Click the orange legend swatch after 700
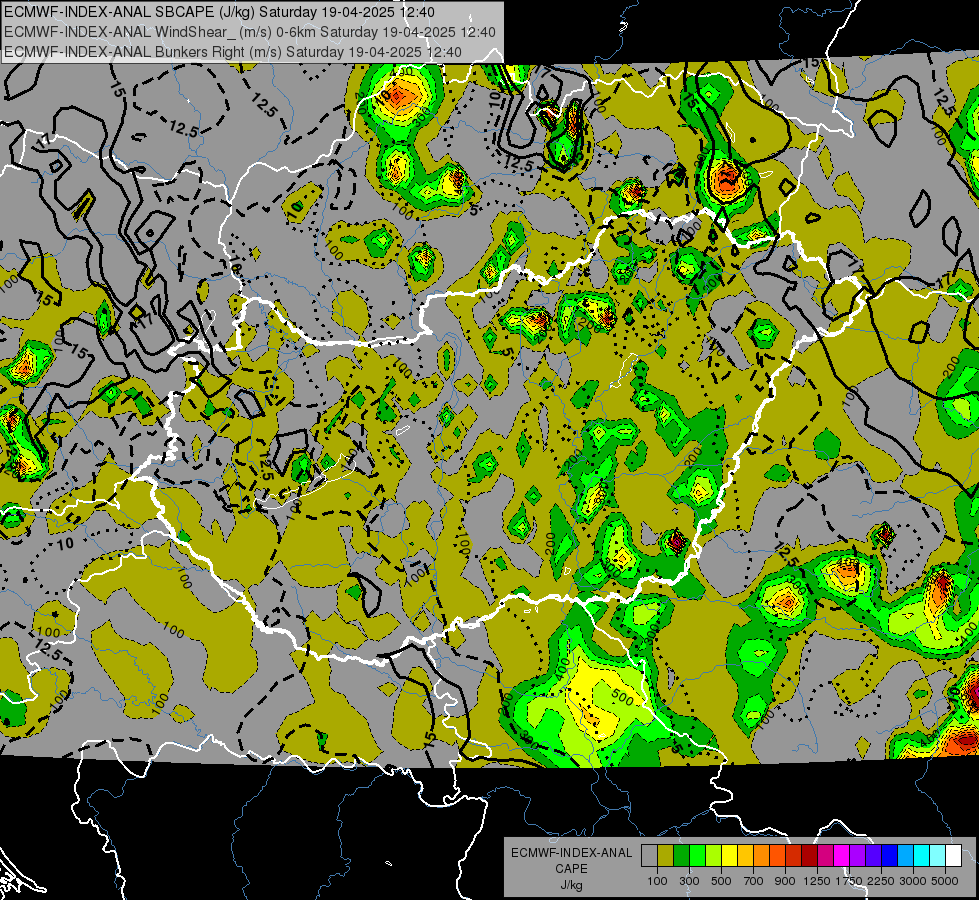This screenshot has height=900, width=979. coord(762,856)
